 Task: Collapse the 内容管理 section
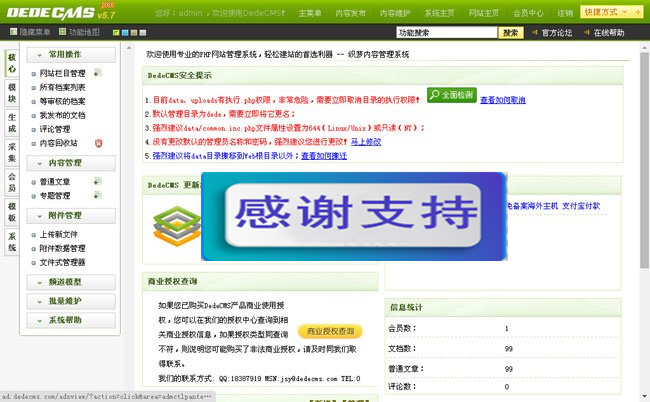click(71, 163)
